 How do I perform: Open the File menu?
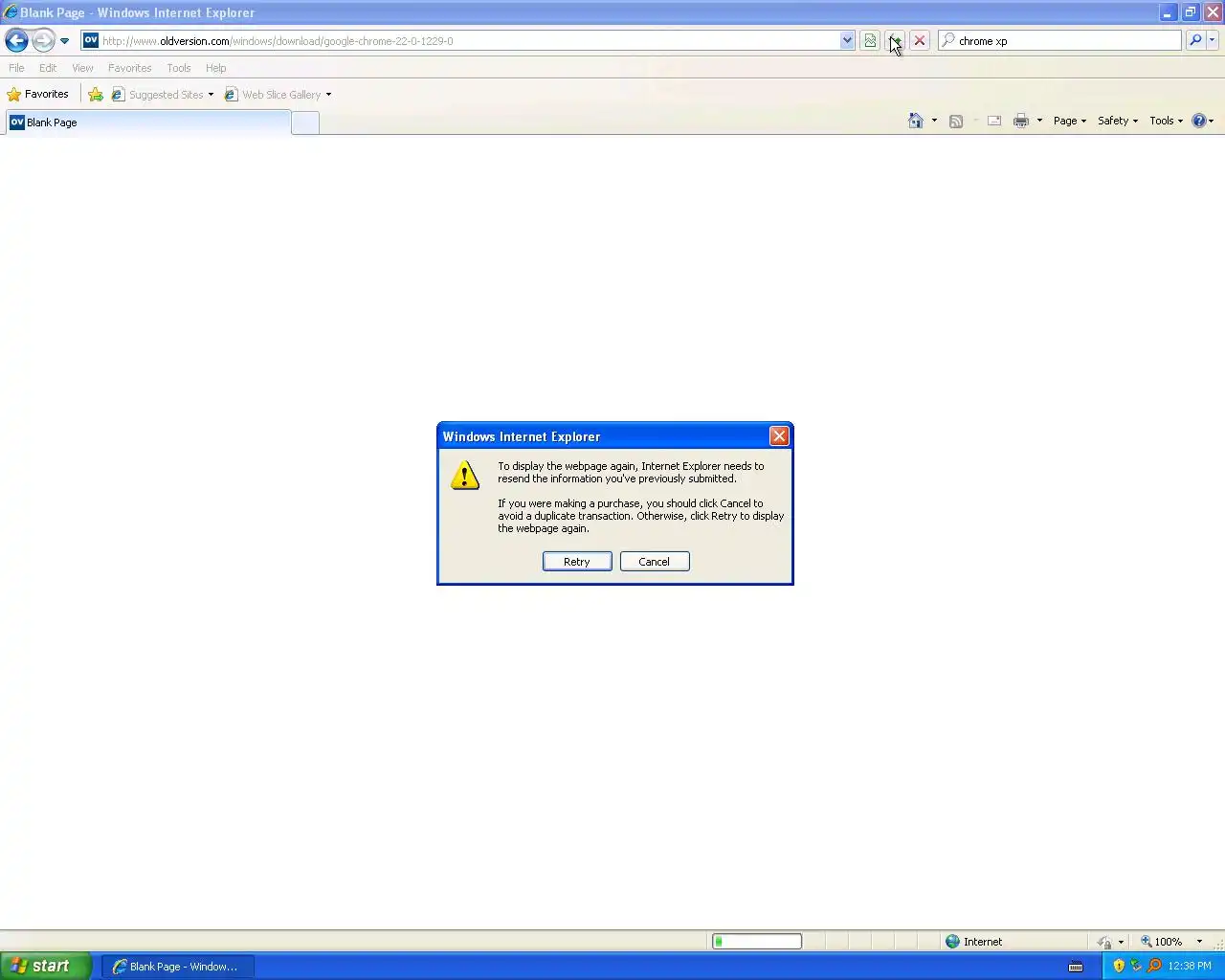[16, 68]
